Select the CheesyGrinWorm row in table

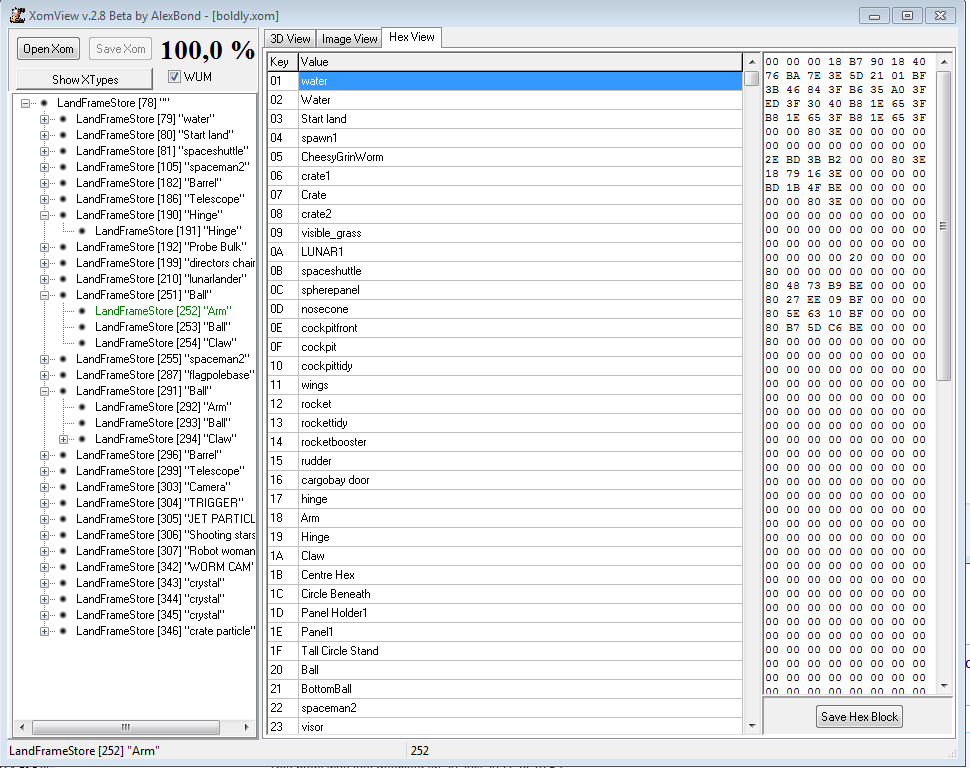pyautogui.click(x=342, y=157)
